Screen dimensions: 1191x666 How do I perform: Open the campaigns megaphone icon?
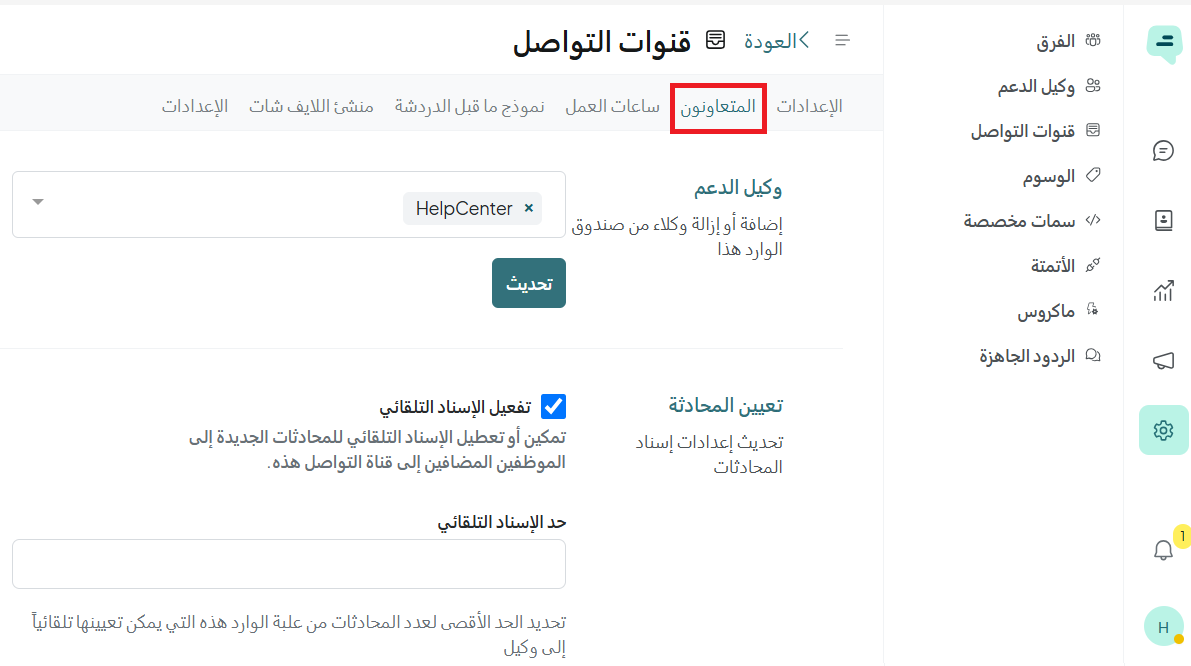coord(1162,361)
